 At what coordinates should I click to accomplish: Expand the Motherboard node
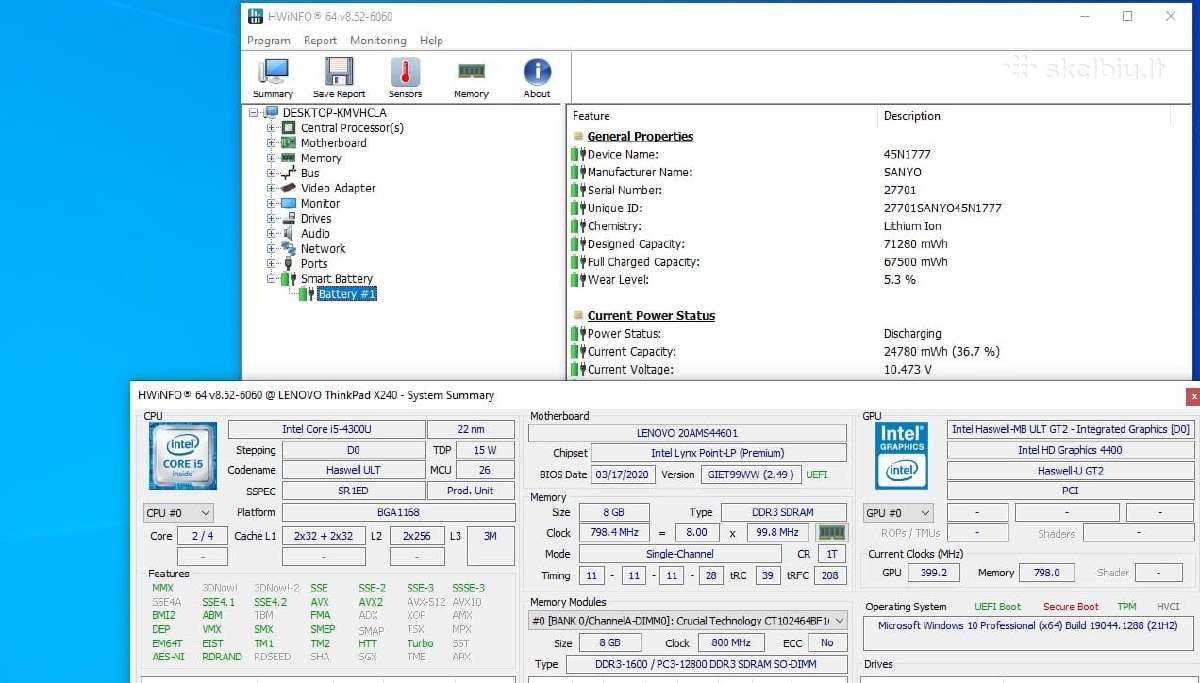(271, 143)
